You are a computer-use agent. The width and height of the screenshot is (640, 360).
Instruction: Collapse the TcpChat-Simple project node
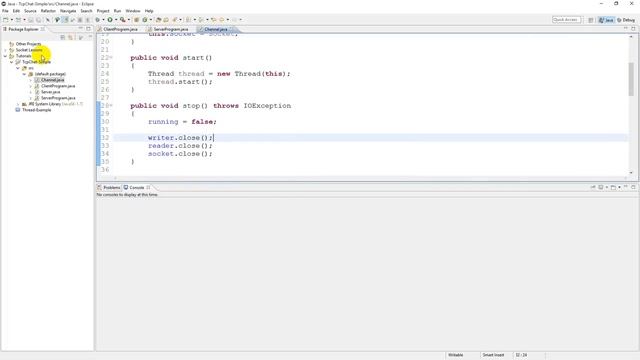[x=11, y=62]
